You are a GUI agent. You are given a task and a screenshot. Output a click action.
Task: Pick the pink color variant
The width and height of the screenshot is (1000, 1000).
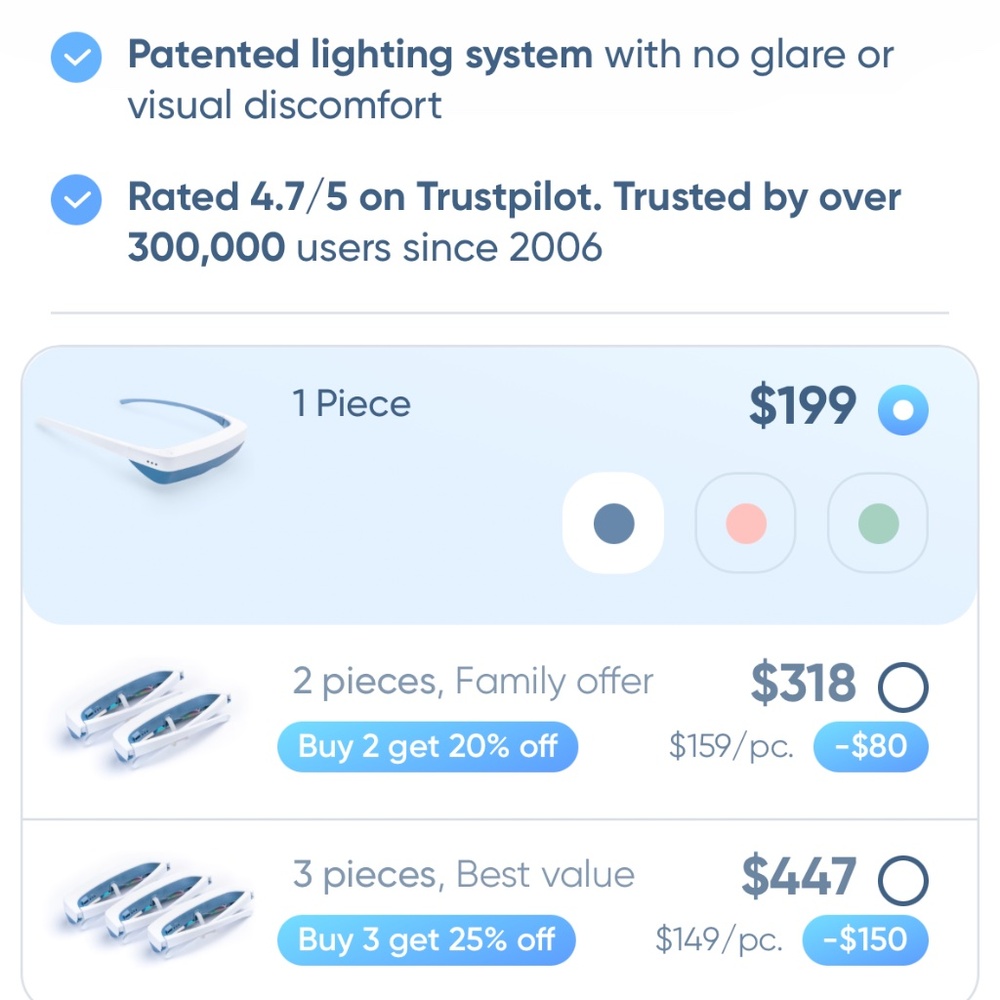click(x=745, y=521)
